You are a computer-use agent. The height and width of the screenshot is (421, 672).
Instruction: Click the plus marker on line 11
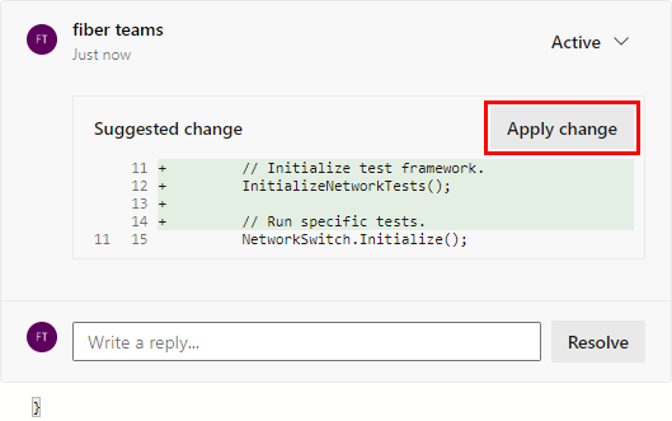click(162, 168)
